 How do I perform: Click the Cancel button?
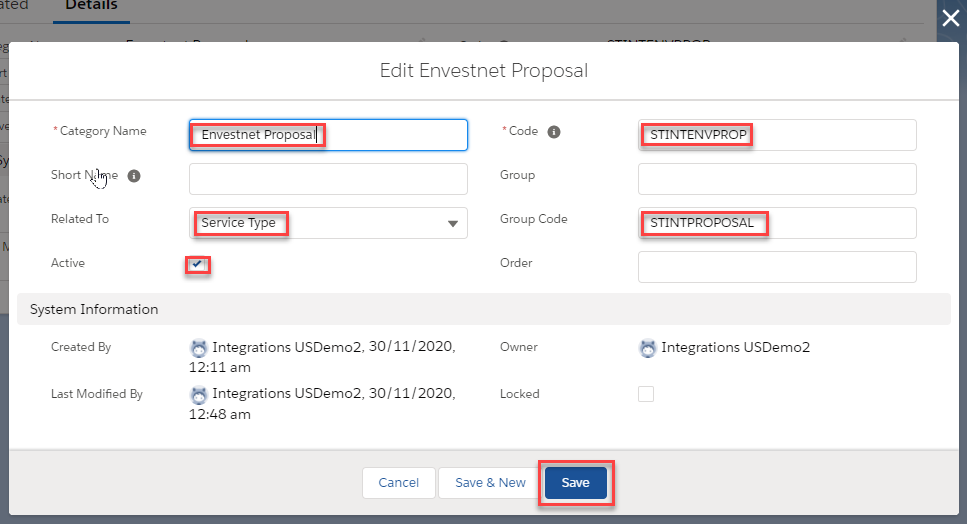(x=398, y=483)
